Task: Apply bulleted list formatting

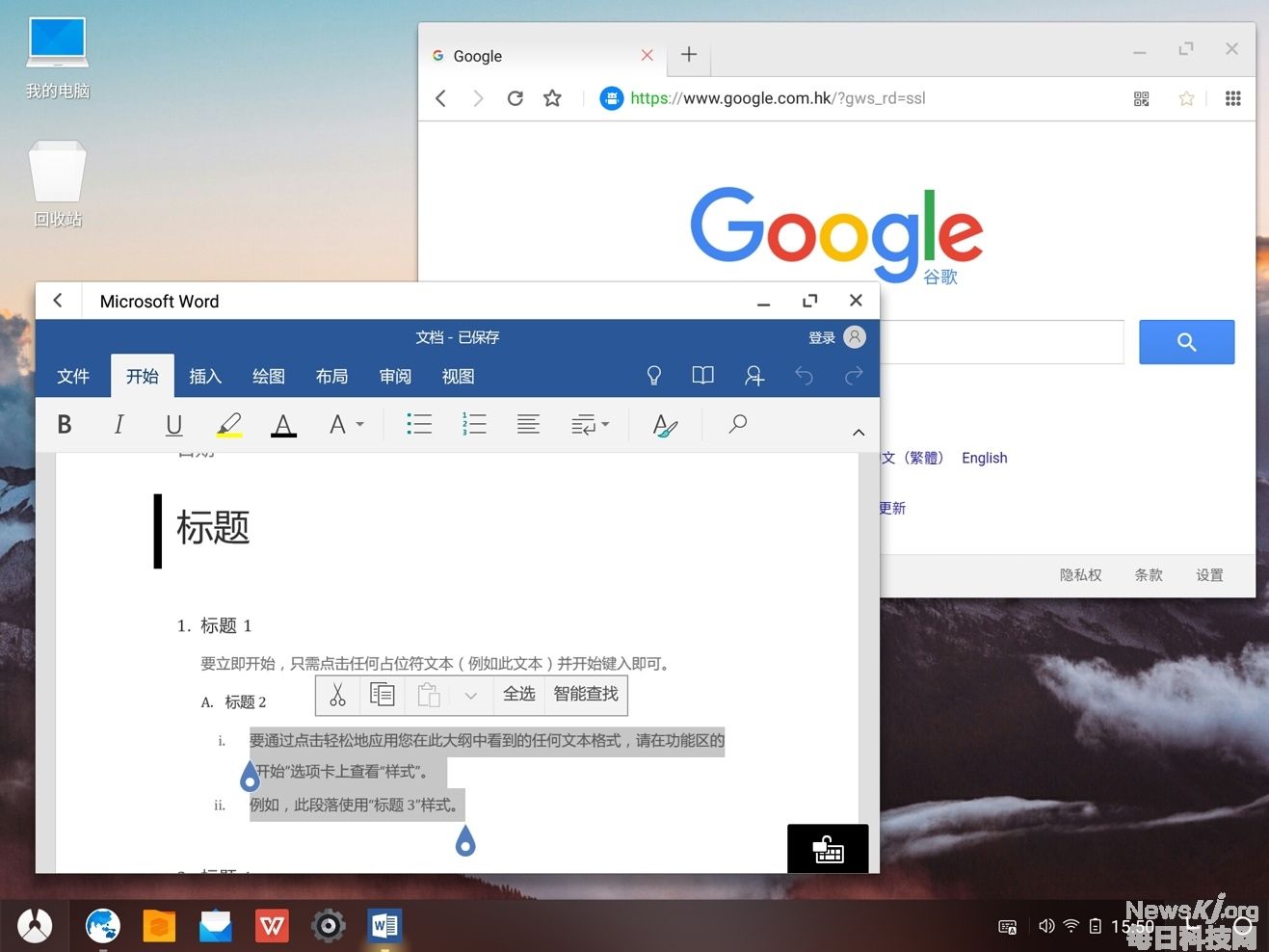Action: click(x=419, y=424)
